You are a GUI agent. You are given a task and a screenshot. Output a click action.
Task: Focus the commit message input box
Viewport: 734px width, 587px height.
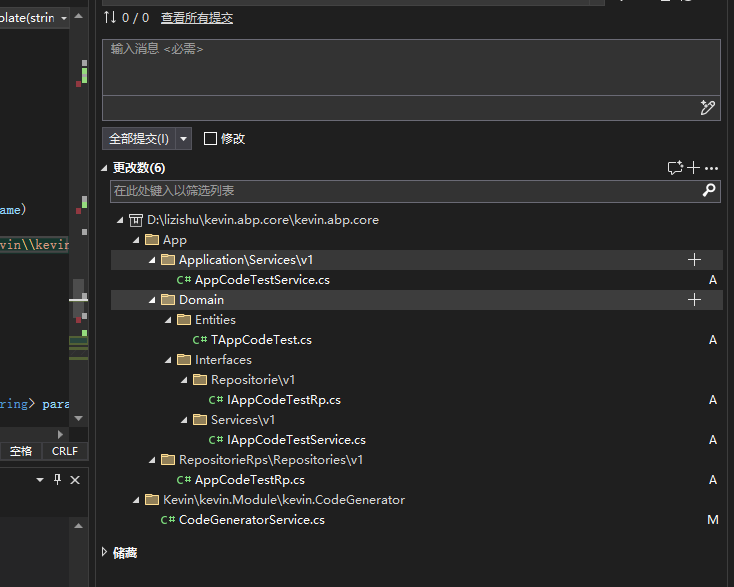[x=411, y=67]
